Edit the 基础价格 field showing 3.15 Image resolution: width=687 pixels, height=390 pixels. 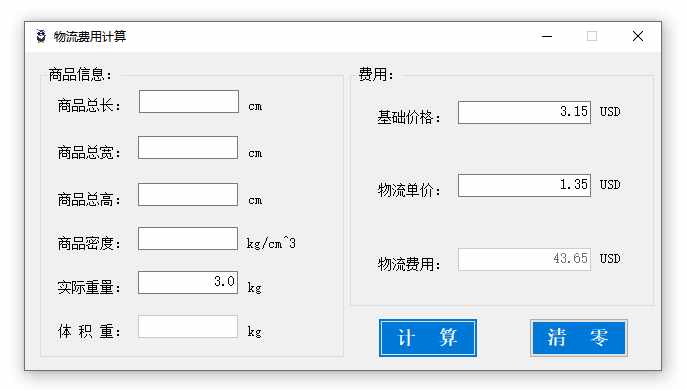pos(524,112)
